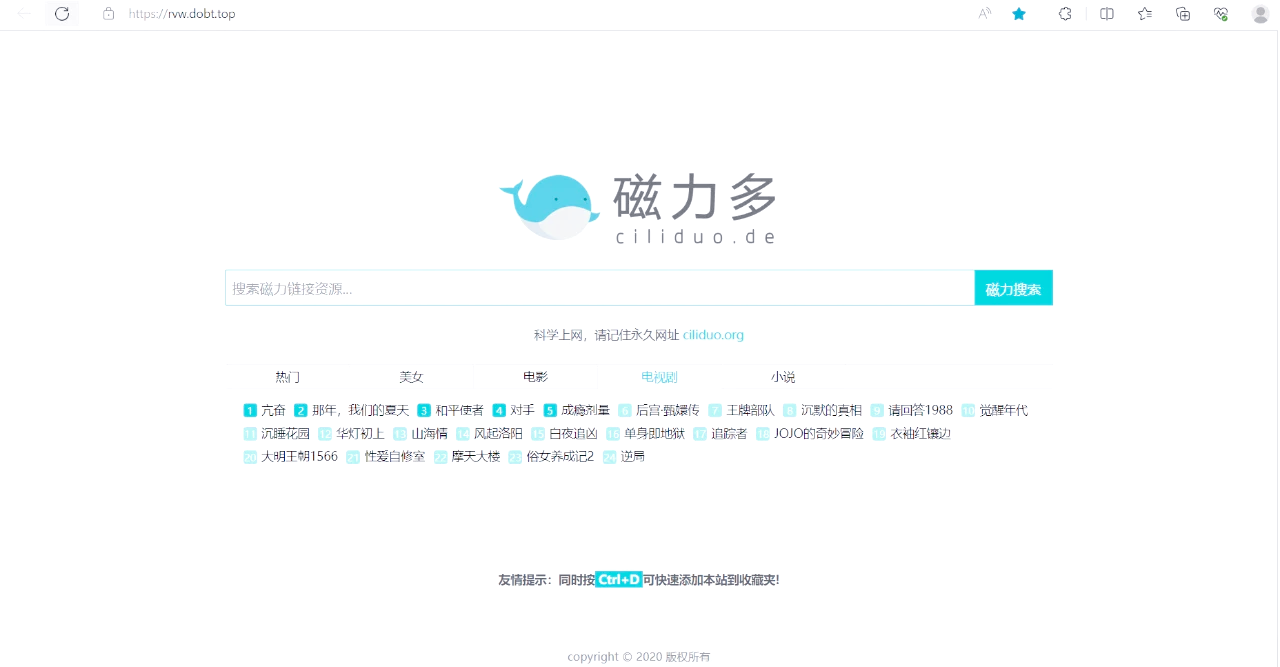The height and width of the screenshot is (667, 1280).
Task: Open the 华灯初上 entry
Action: pyautogui.click(x=359, y=434)
